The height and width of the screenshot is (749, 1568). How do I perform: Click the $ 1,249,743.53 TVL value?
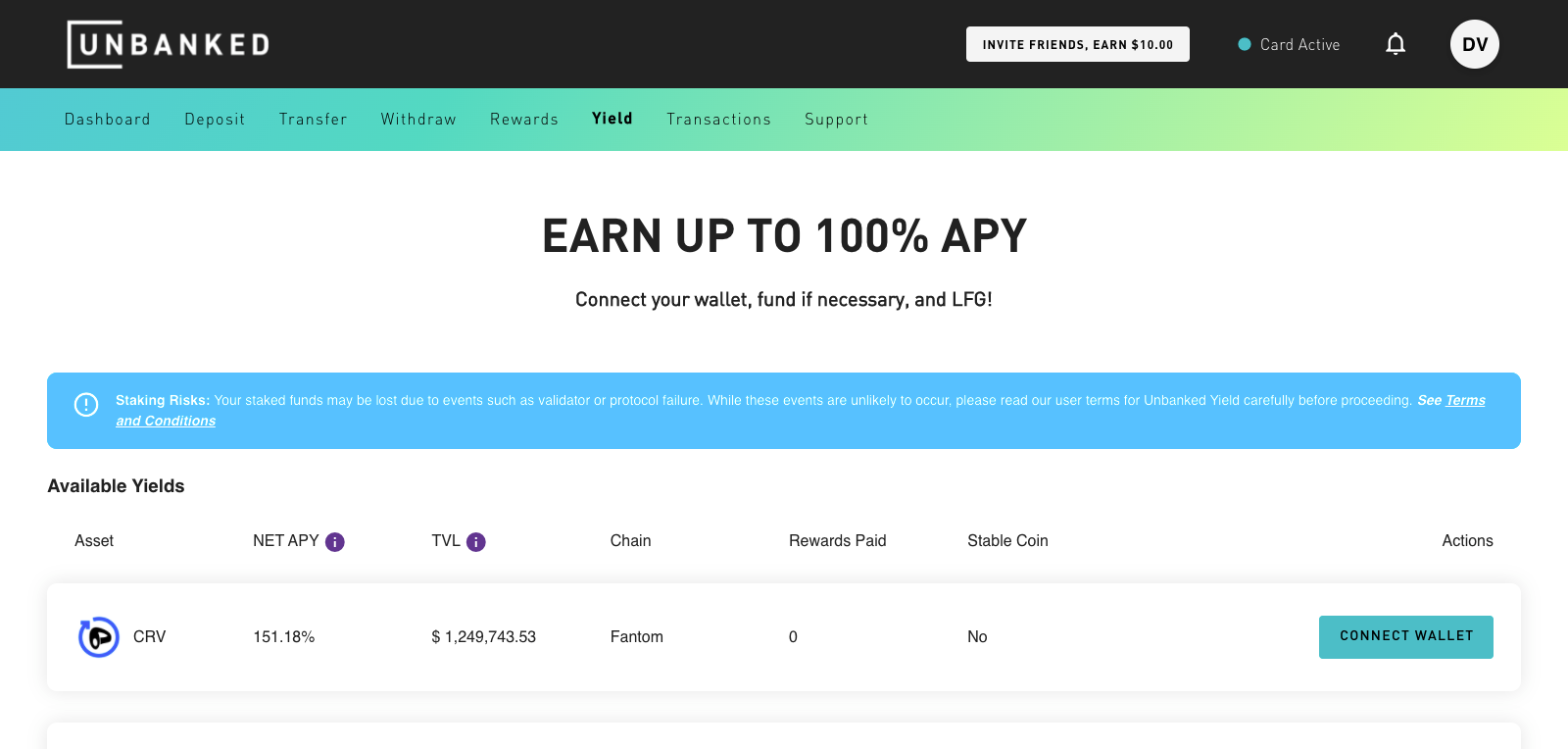(x=484, y=637)
